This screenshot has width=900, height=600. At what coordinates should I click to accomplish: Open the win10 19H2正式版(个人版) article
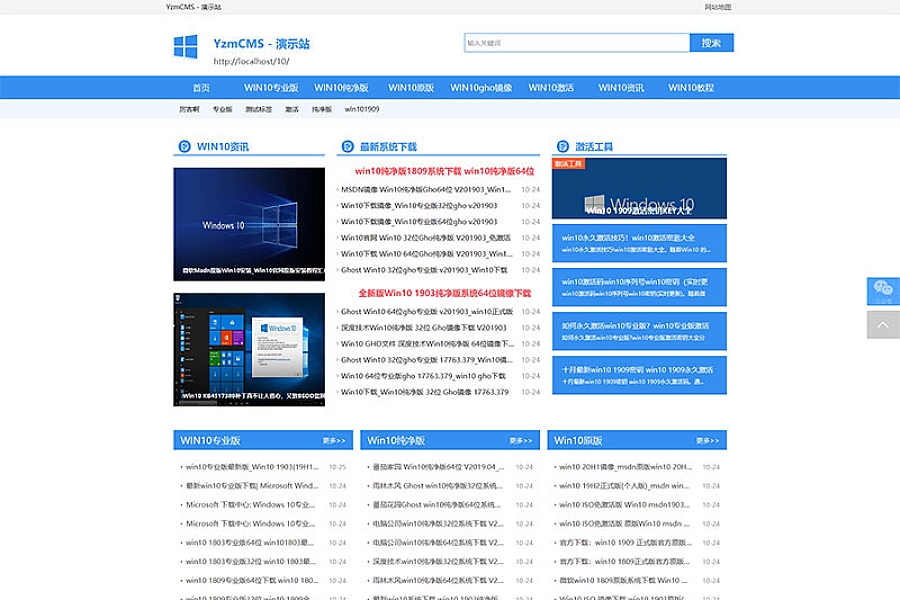(x=624, y=486)
